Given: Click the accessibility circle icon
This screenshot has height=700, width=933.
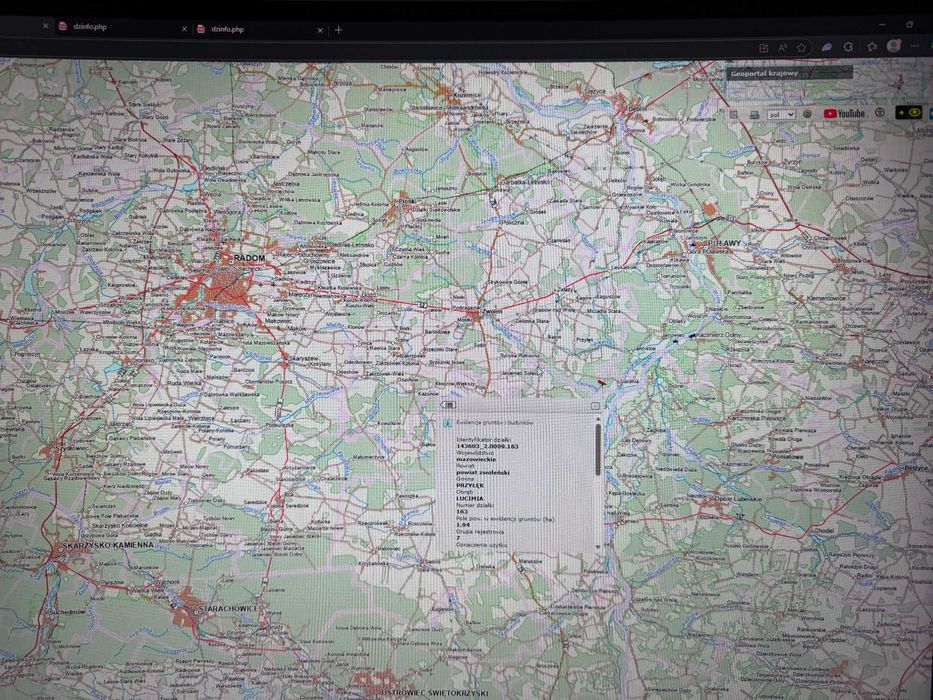Looking at the screenshot, I should [879, 112].
